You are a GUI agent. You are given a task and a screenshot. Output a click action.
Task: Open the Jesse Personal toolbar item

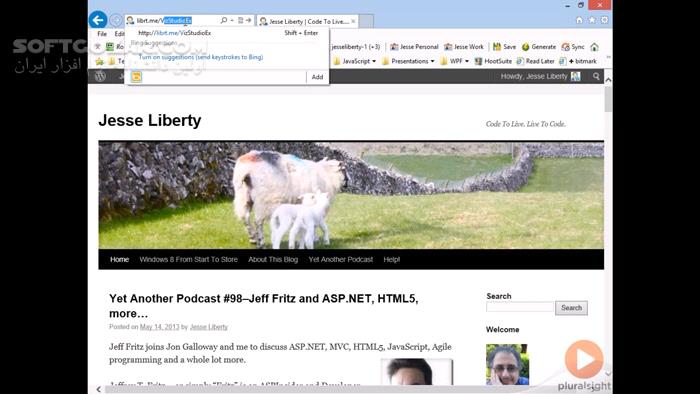pyautogui.click(x=414, y=47)
